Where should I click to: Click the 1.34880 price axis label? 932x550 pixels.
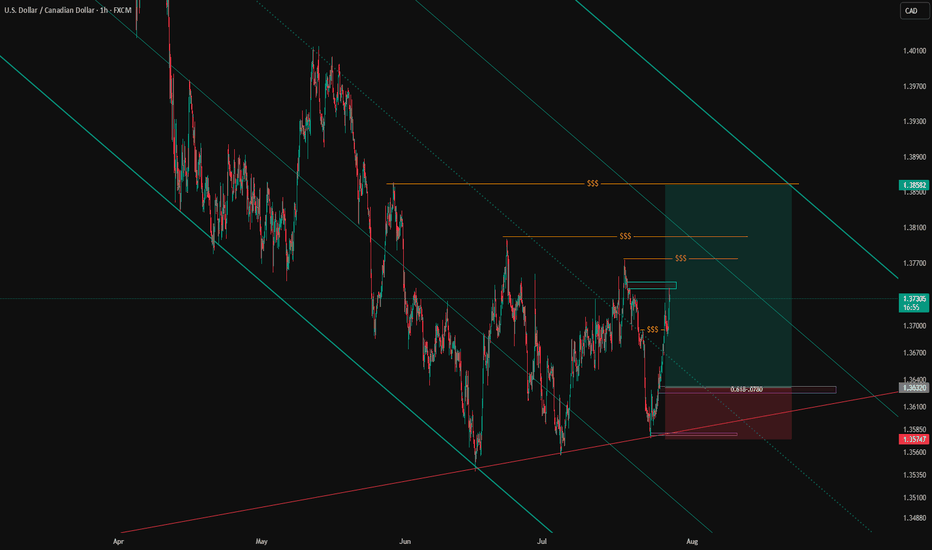coord(914,518)
